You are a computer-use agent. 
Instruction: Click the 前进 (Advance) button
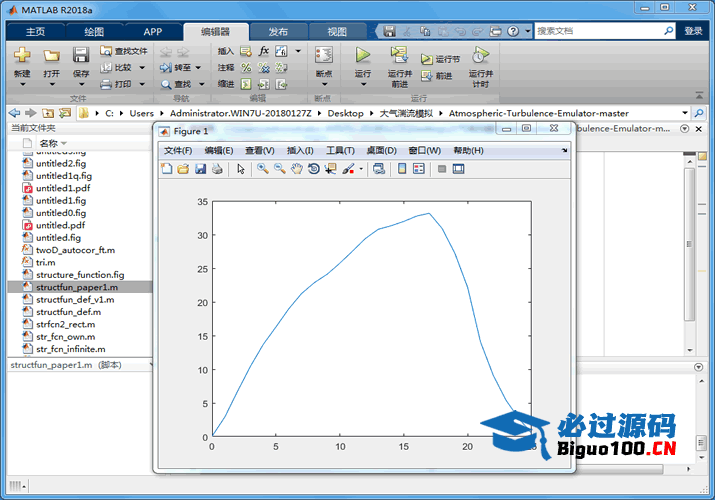[437, 76]
